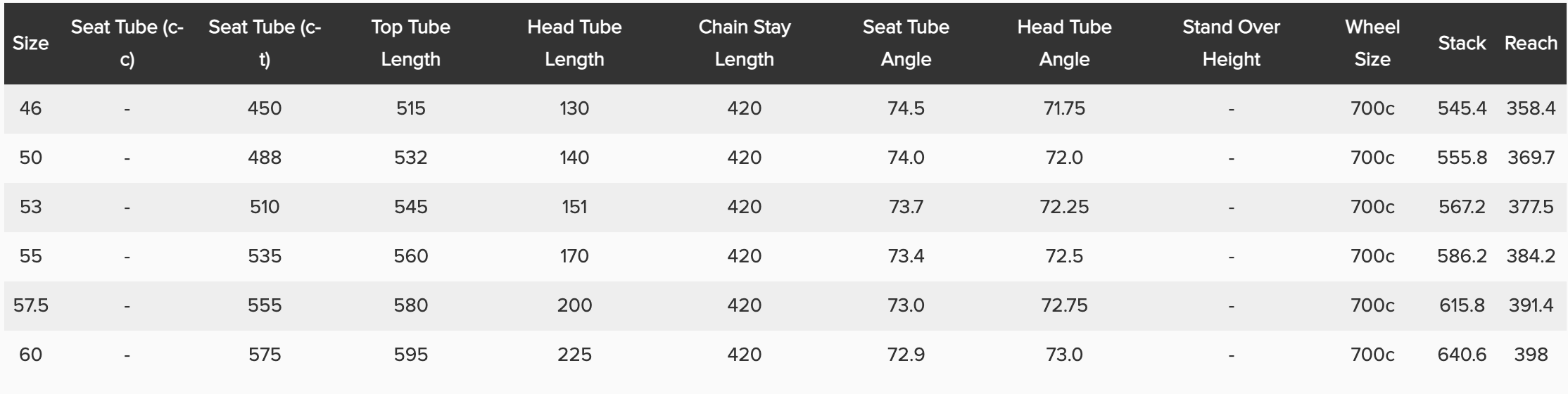The width and height of the screenshot is (1568, 394).
Task: Select the Stand Over Height header
Action: [1231, 44]
